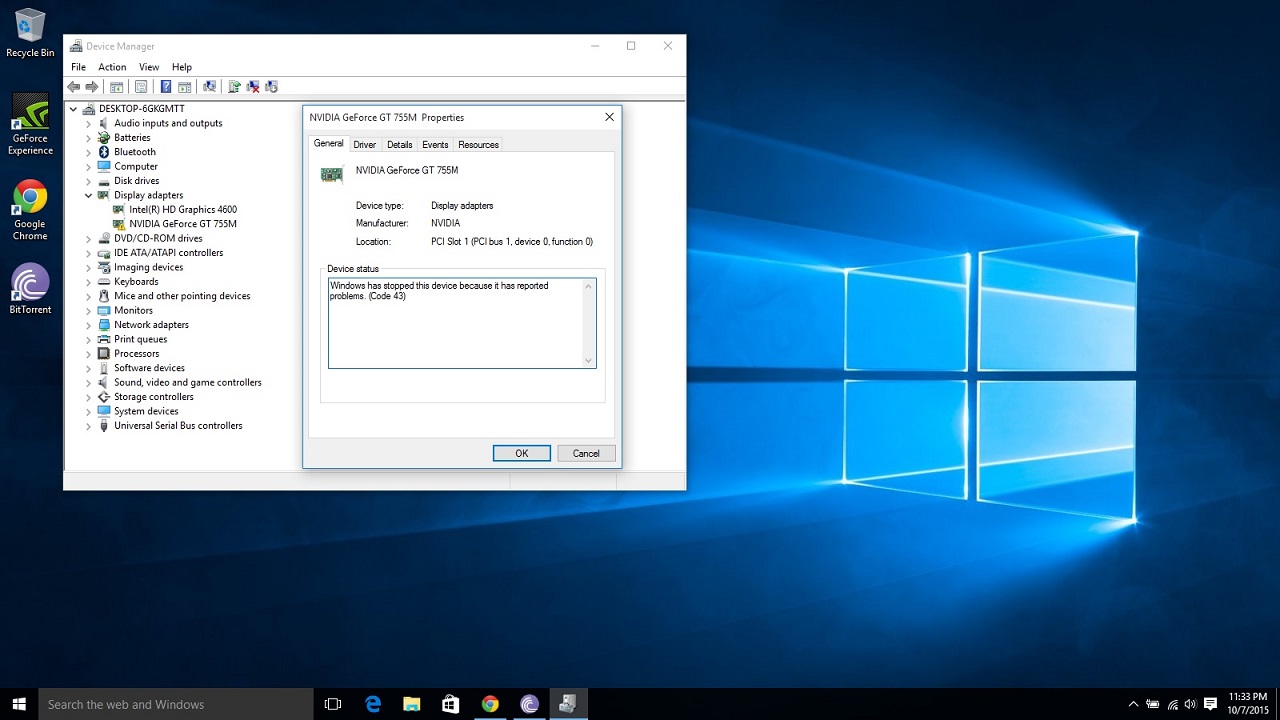
Task: Expand the Processors category
Action: pos(88,354)
